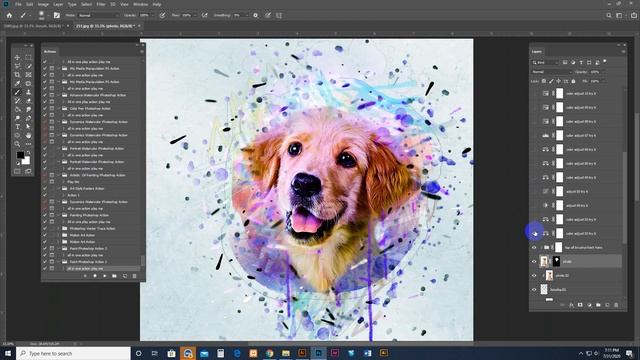Viewport: 640px width, 360px height.
Task: Delete layer with Layers panel trash icon
Action: pos(616,305)
